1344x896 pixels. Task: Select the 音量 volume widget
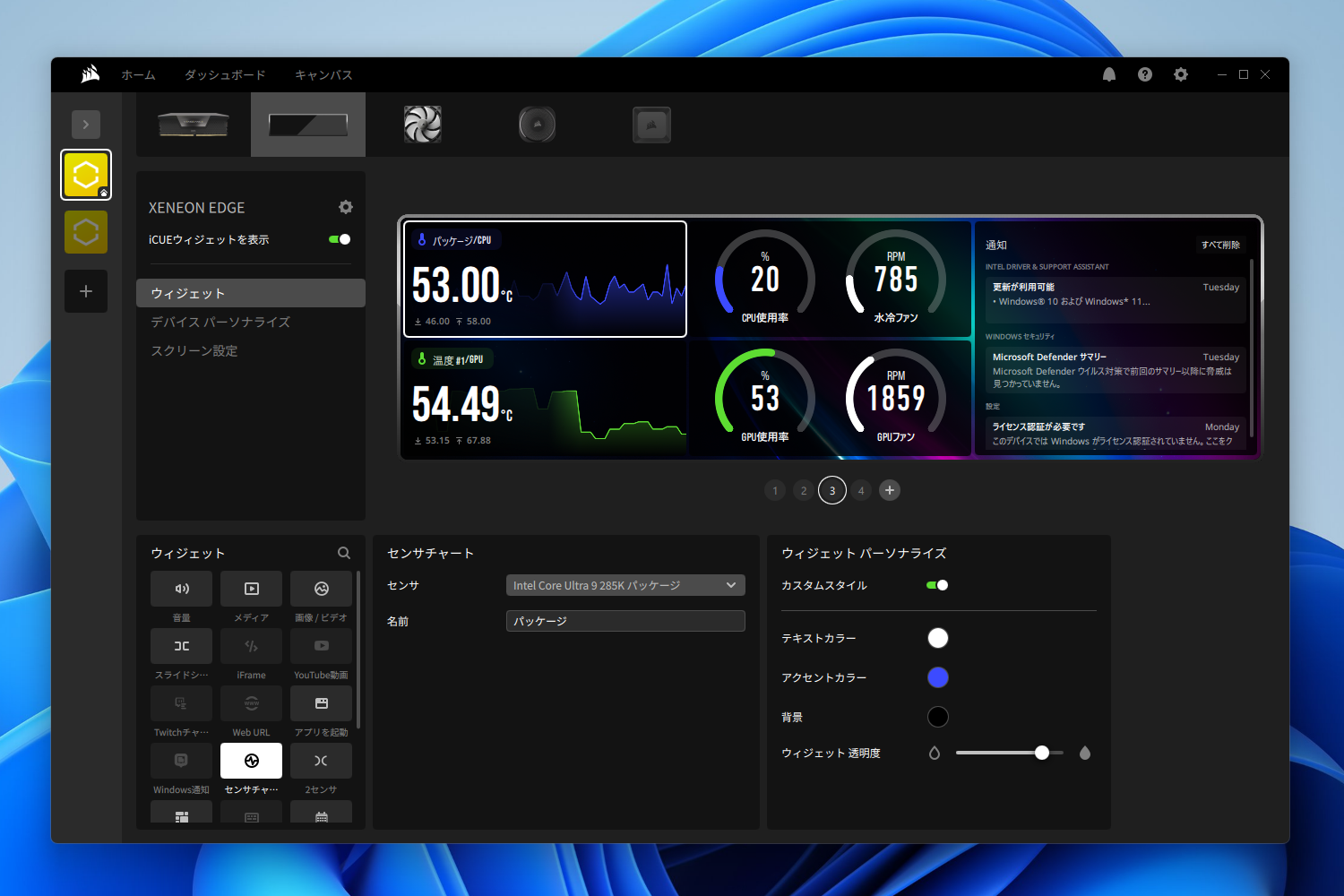181,588
